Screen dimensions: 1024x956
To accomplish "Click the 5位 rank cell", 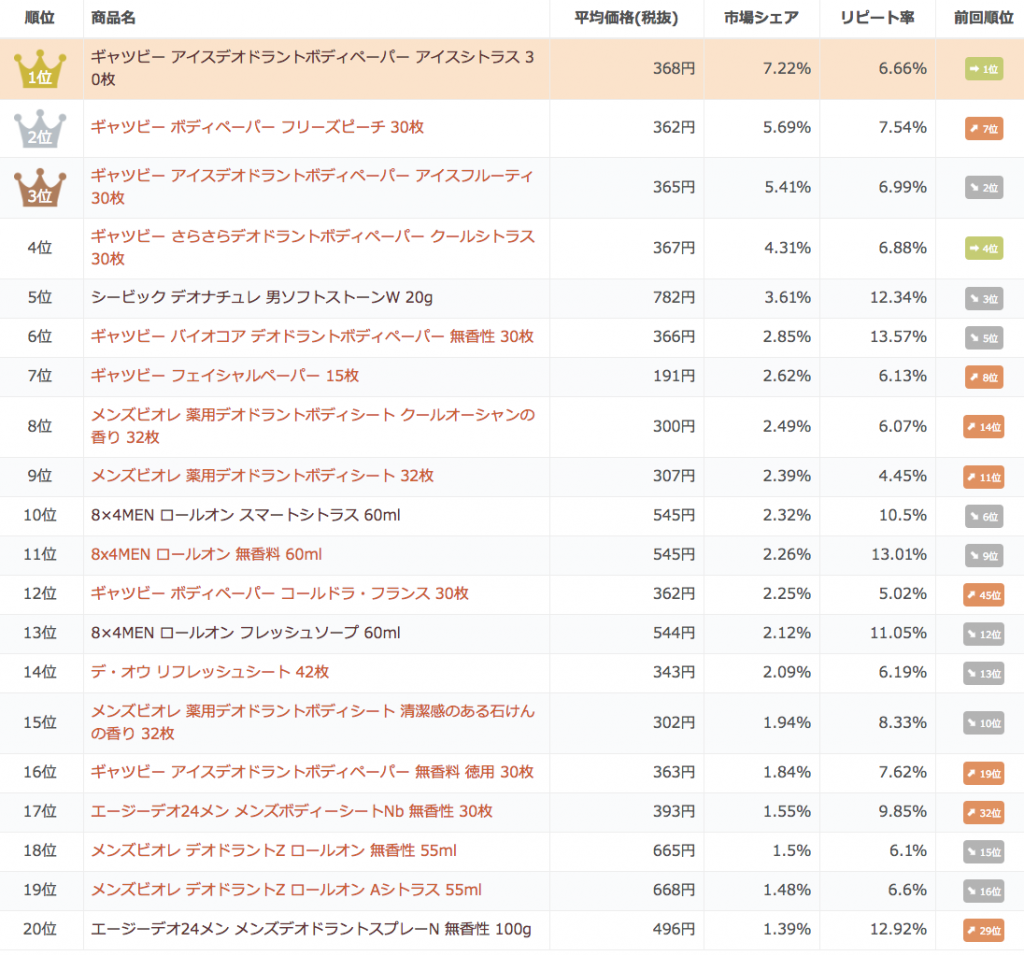I will point(40,297).
